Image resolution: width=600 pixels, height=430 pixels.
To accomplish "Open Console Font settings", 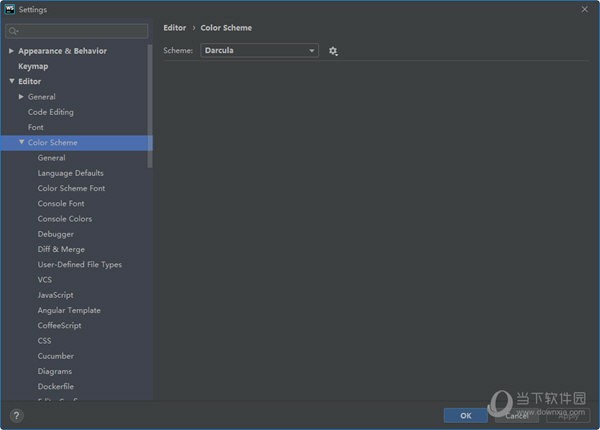I will click(61, 204).
